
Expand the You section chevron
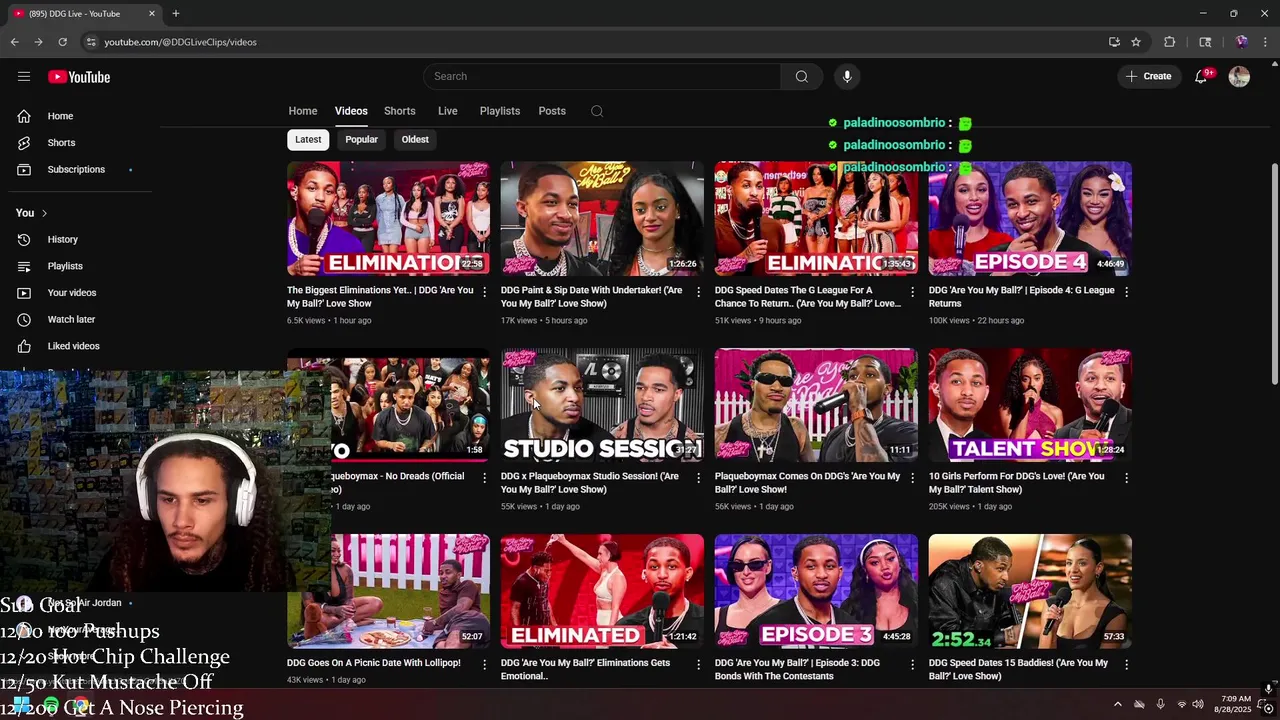pos(44,213)
